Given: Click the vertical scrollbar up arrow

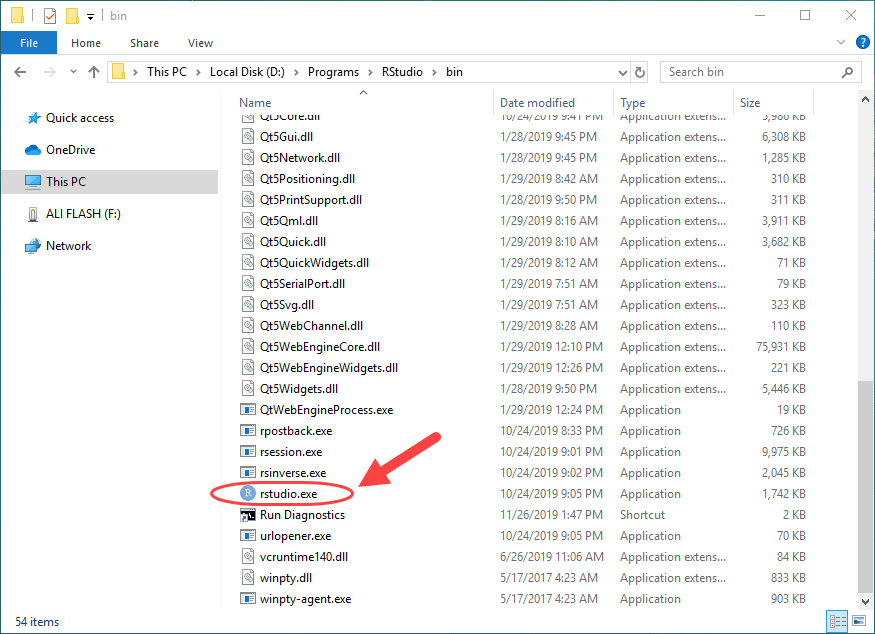Looking at the screenshot, I should pyautogui.click(x=865, y=99).
